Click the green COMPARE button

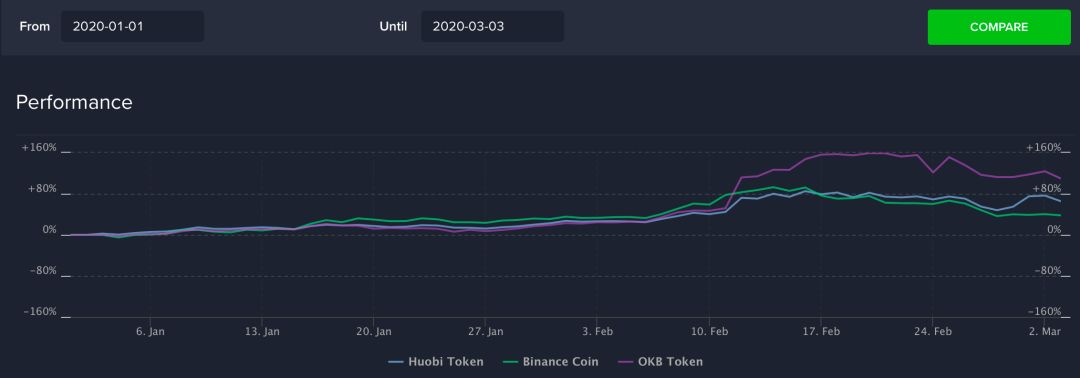[999, 28]
